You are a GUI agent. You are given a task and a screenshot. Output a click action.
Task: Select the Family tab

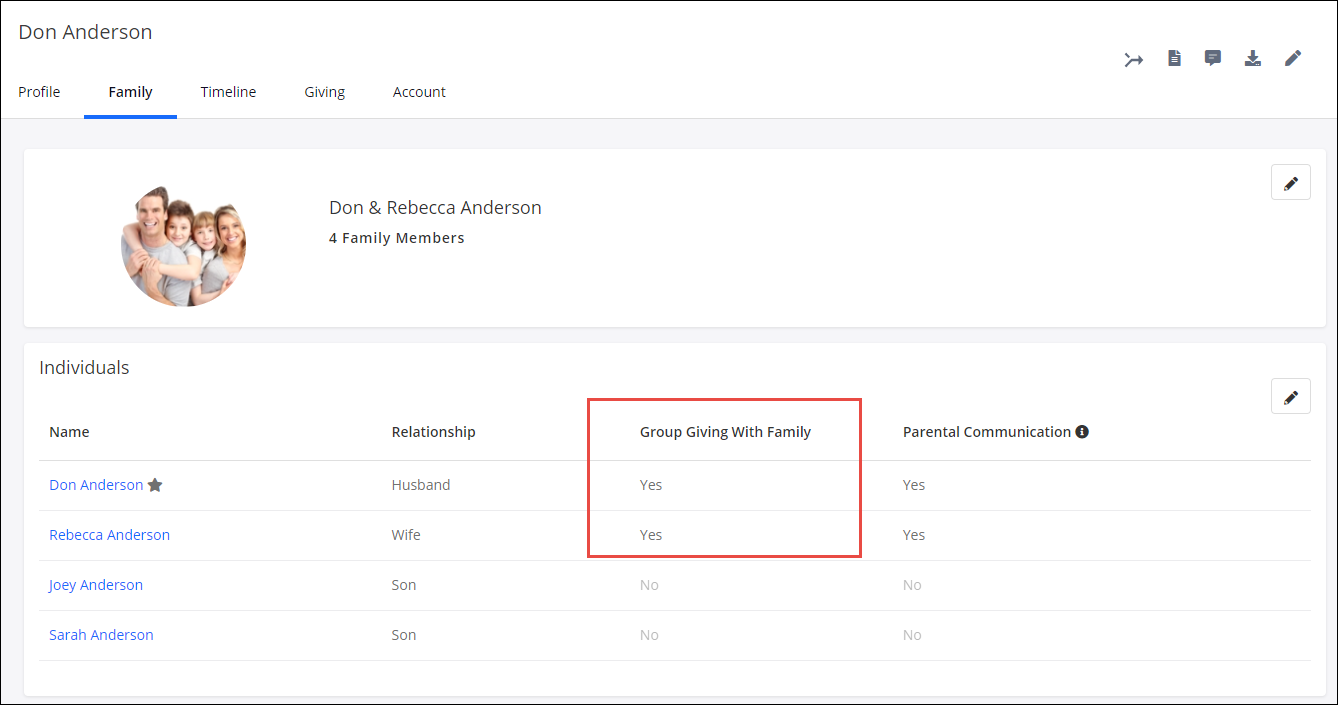130,92
